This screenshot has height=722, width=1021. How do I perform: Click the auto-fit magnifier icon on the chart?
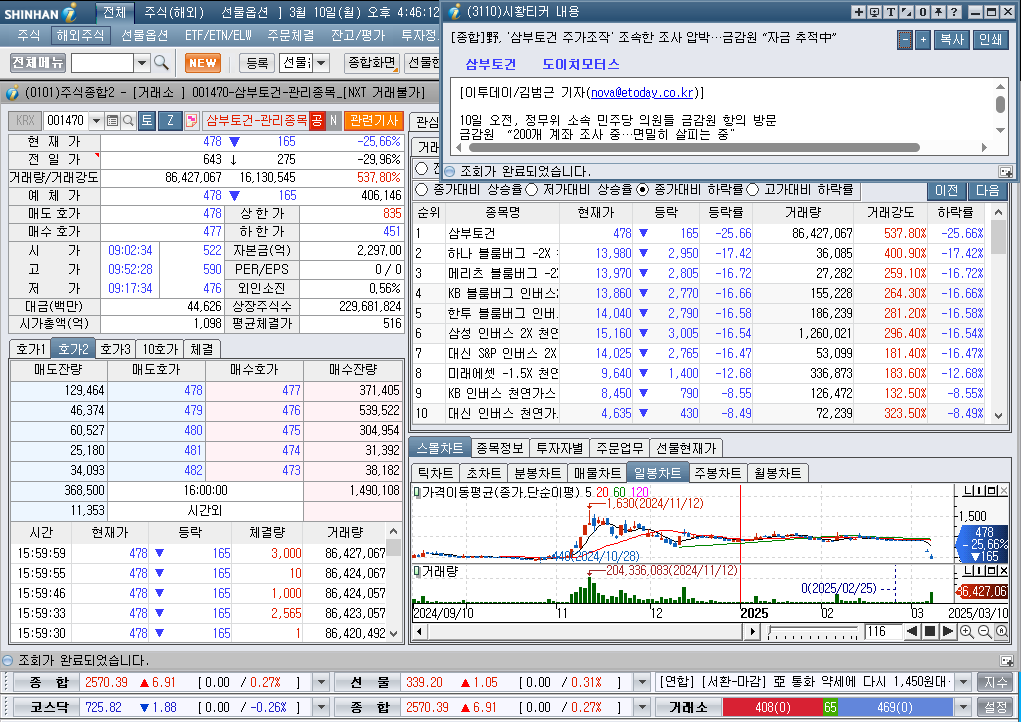tap(1001, 631)
